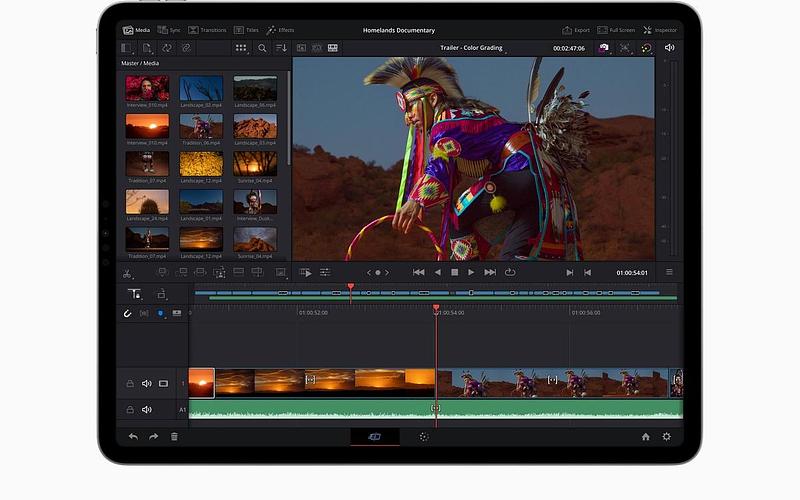Open the Inspector panel
This screenshot has height=500, width=800.
(659, 31)
